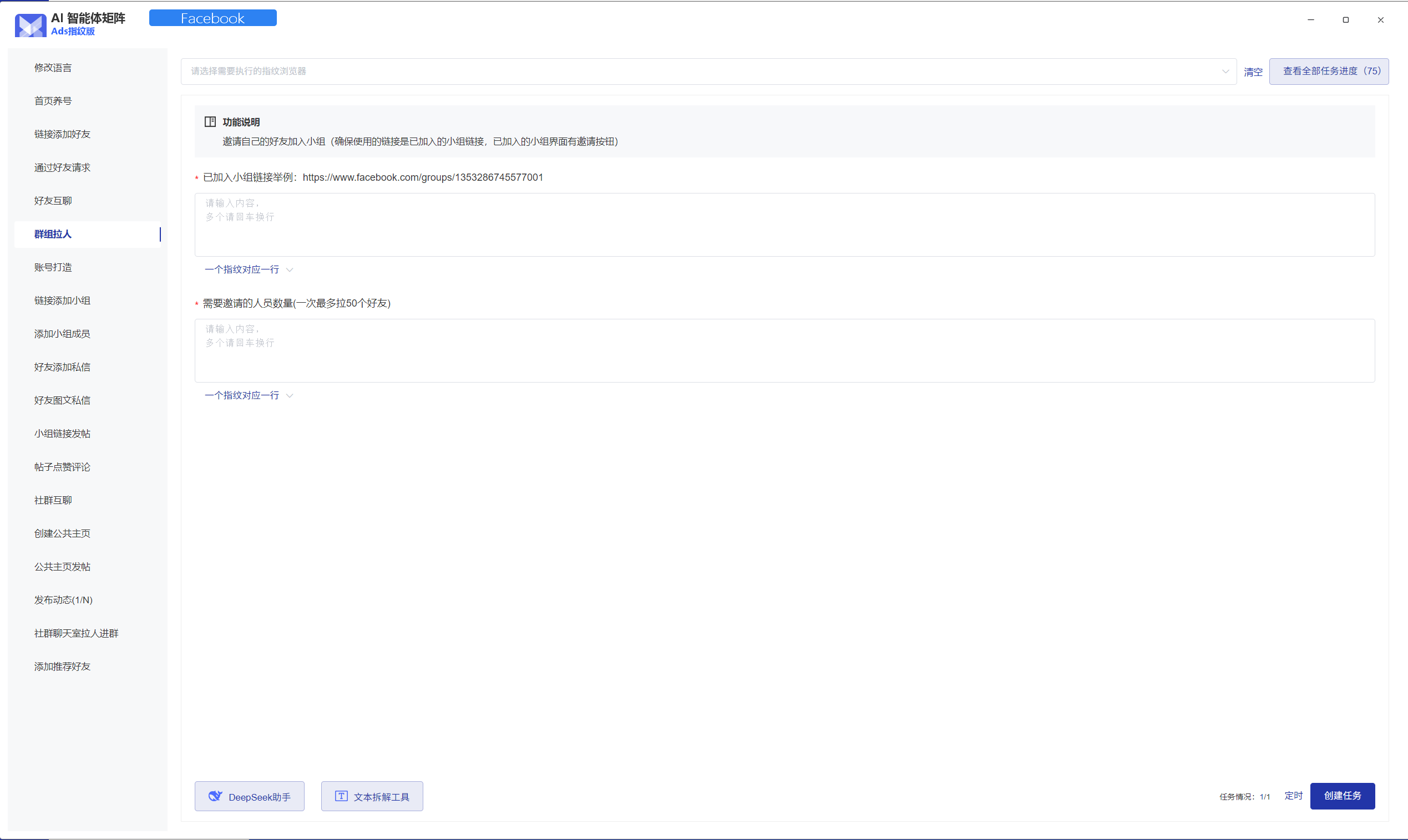Image resolution: width=1408 pixels, height=840 pixels.
Task: Open first 一个指纹对应一行 dropdown under group link
Action: [x=249, y=269]
